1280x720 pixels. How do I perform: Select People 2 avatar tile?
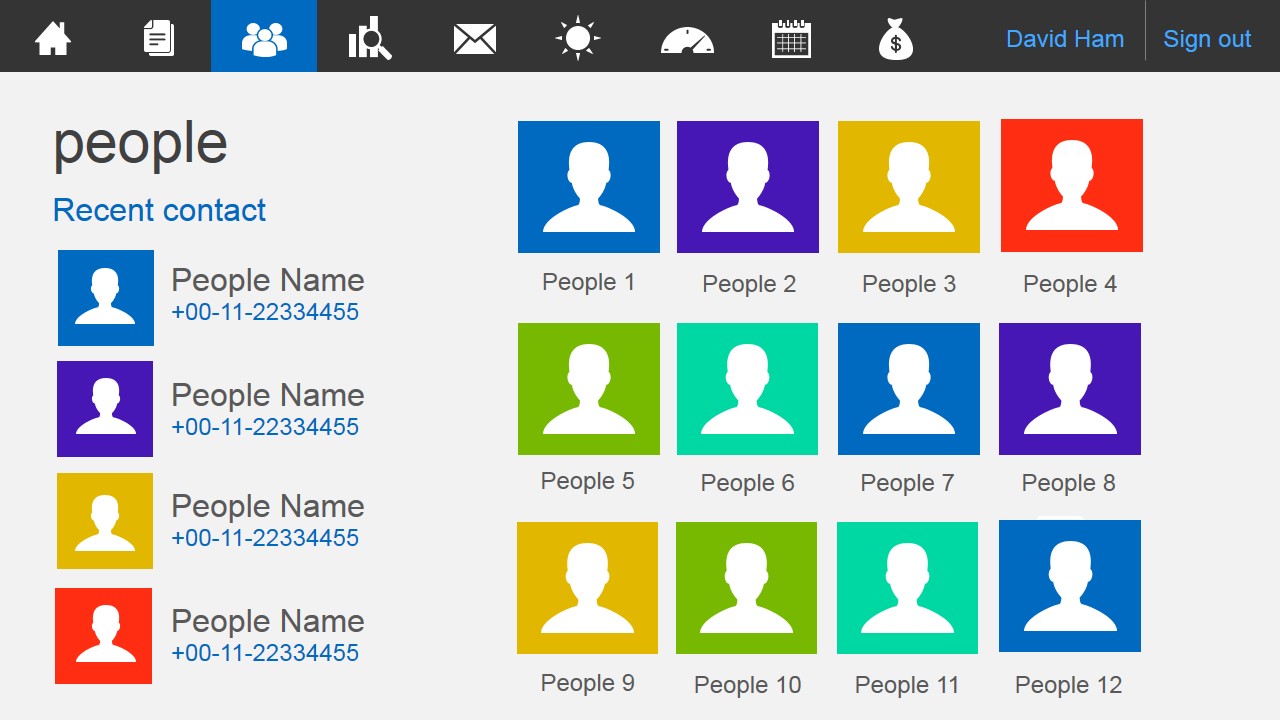click(748, 187)
